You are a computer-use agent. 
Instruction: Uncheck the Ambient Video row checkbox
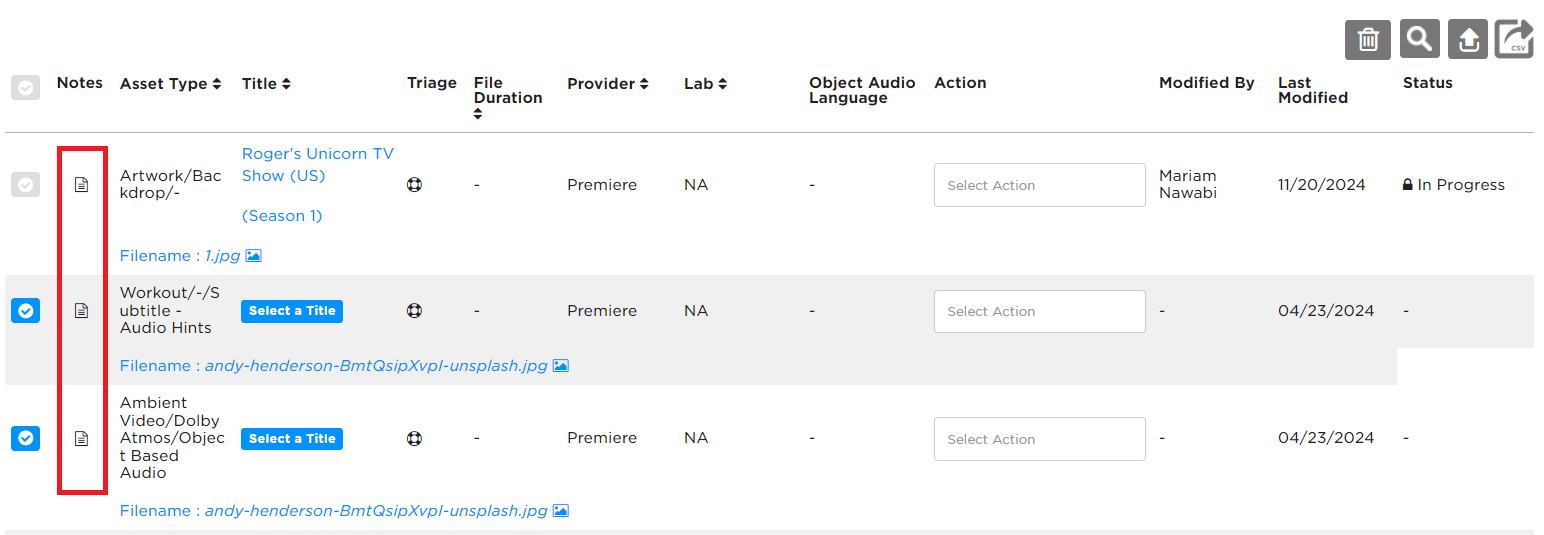pos(26,438)
